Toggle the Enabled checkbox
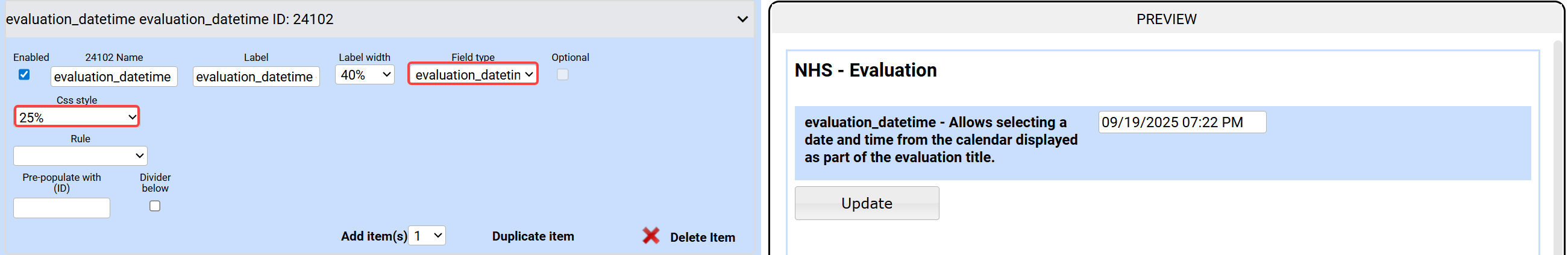The image size is (1568, 255). pyautogui.click(x=24, y=75)
